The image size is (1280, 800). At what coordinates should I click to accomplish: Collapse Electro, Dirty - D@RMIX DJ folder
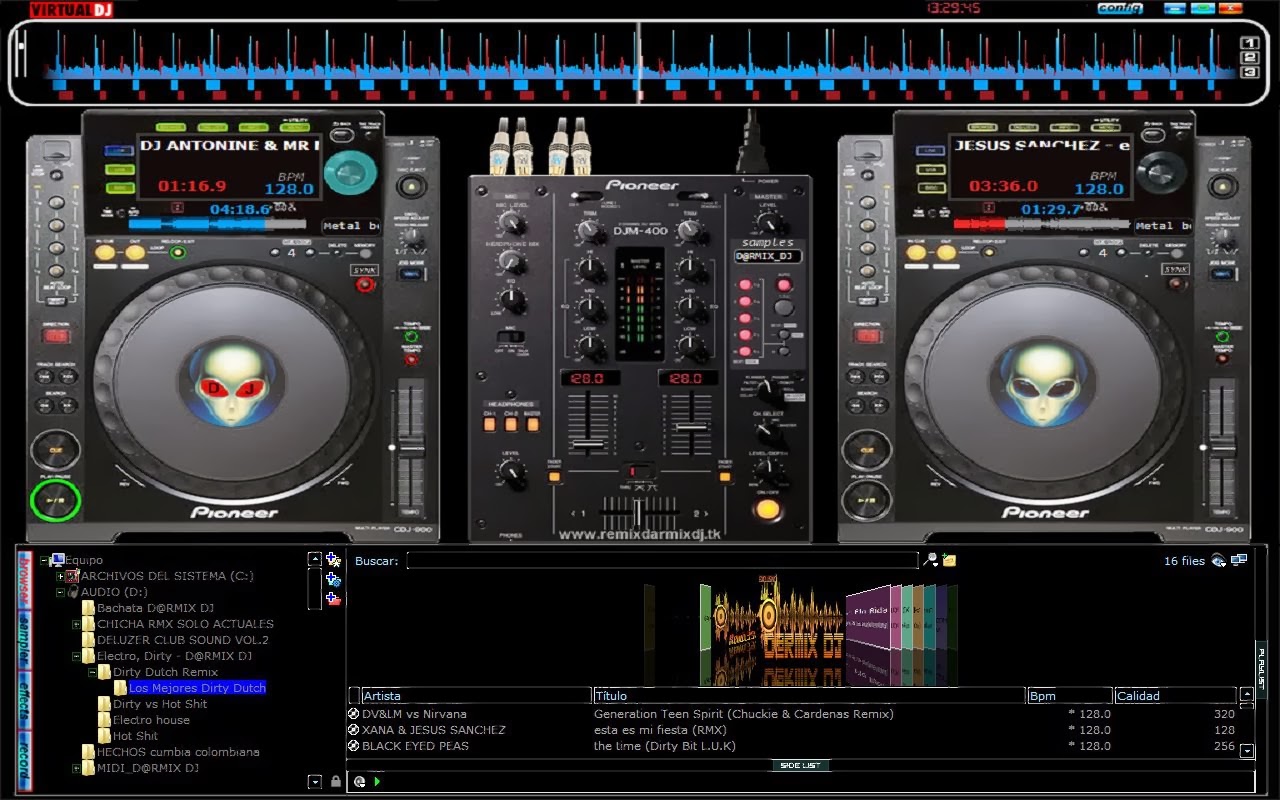point(76,656)
